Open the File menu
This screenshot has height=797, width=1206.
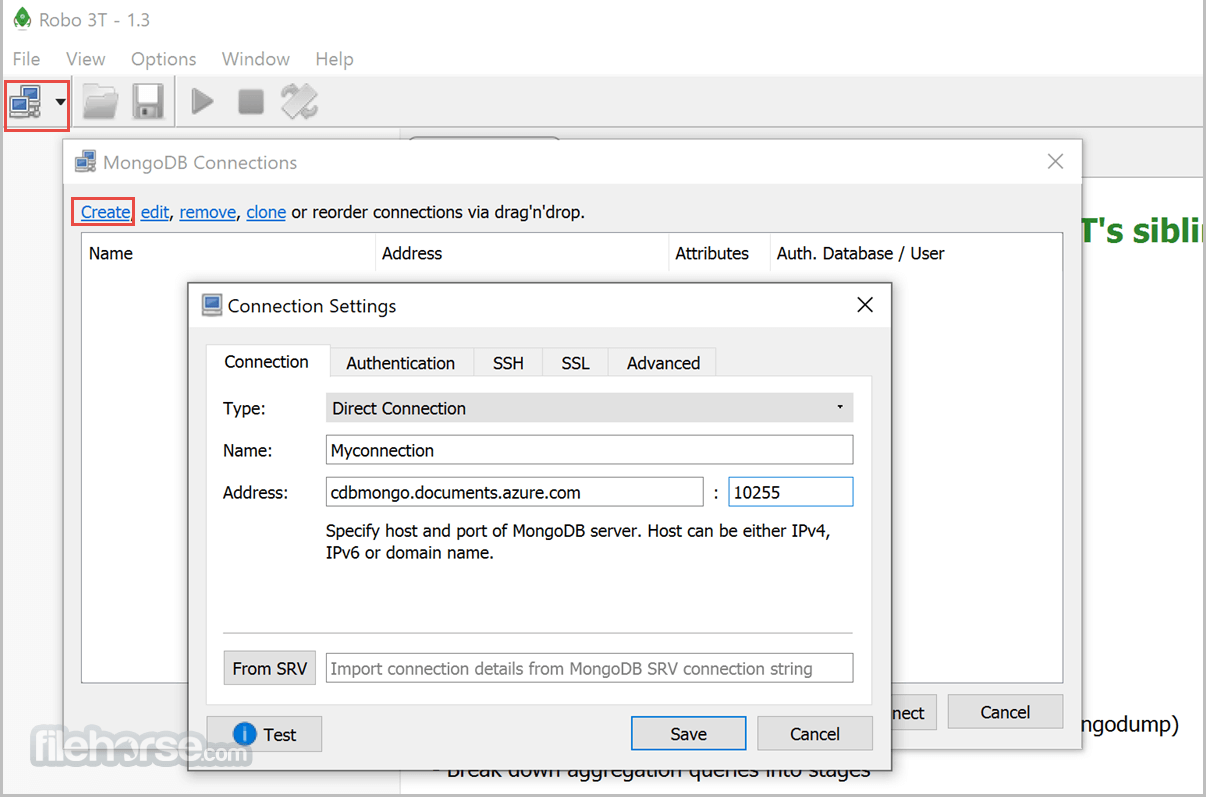26,59
